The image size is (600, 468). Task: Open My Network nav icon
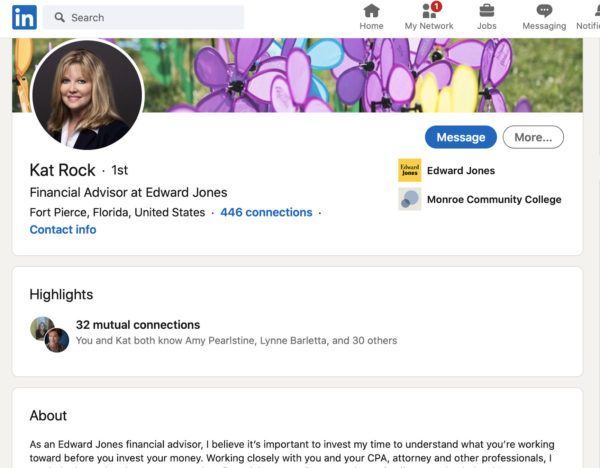(x=429, y=11)
